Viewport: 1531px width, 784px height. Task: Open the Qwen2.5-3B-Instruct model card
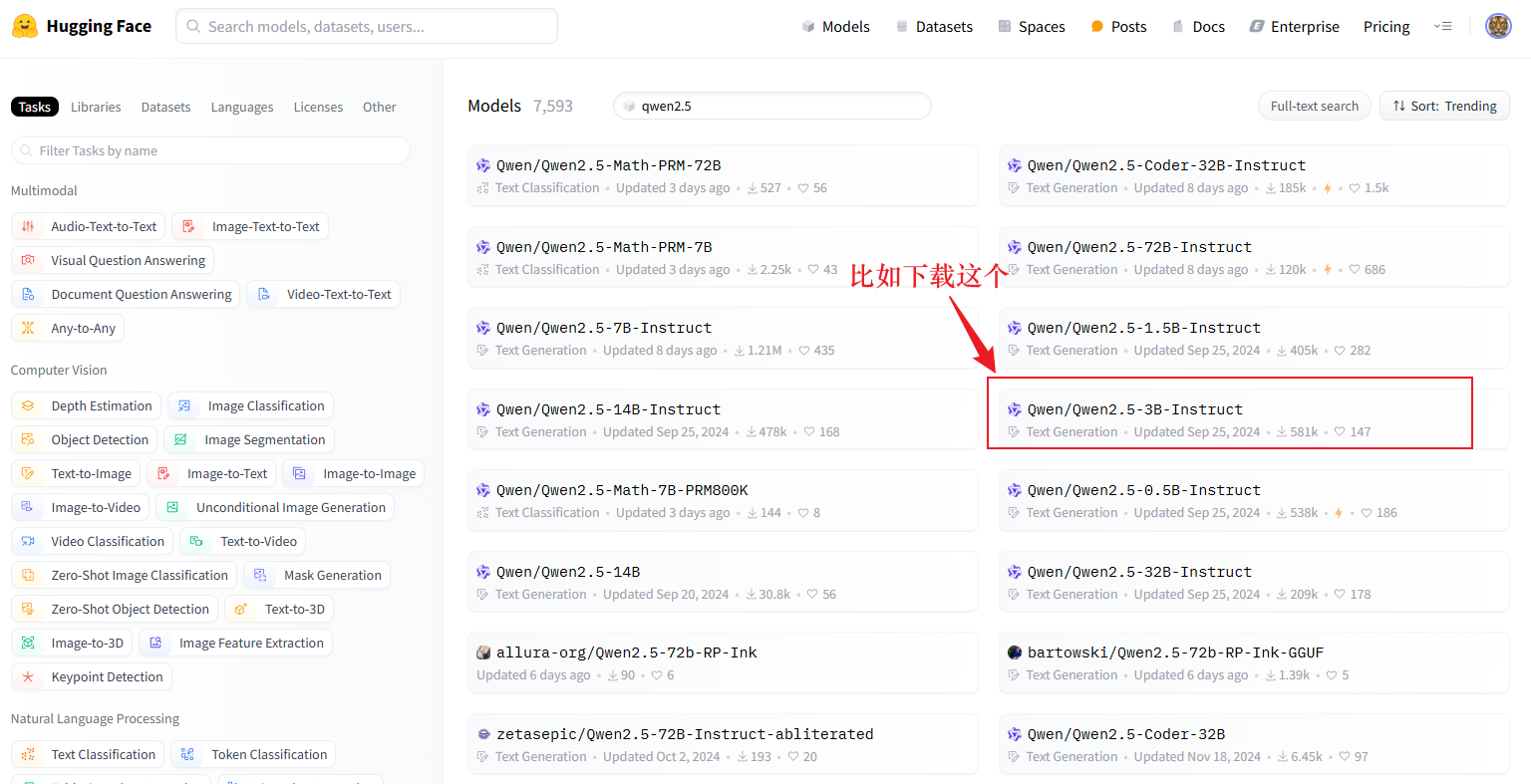[x=1254, y=419]
